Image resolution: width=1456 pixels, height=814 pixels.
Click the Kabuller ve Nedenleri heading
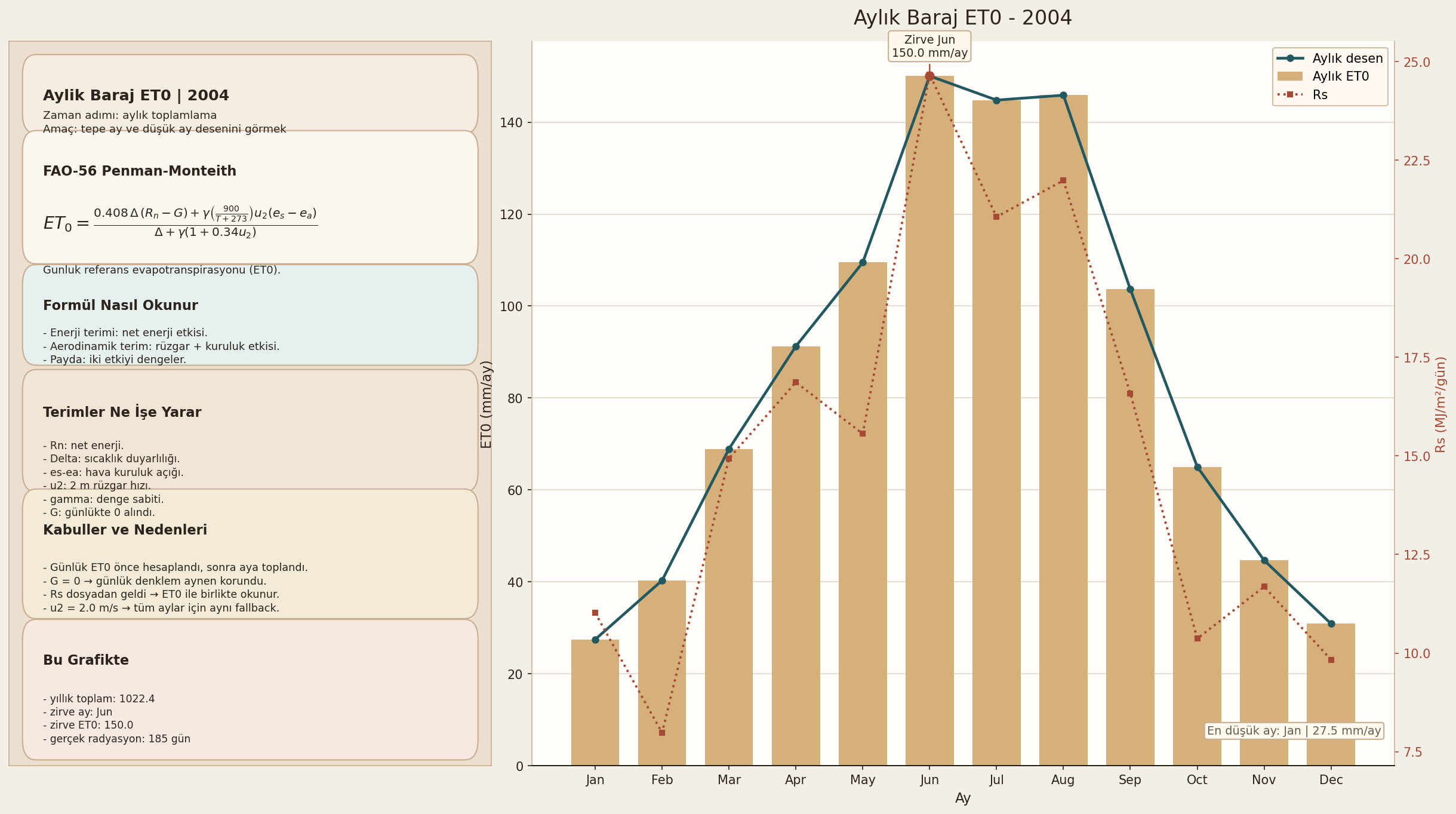coord(125,530)
